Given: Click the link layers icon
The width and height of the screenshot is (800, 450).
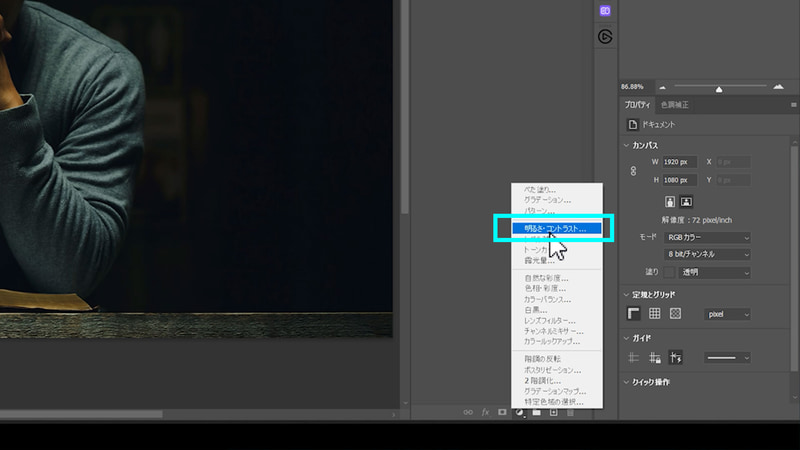Looking at the screenshot, I should [468, 412].
